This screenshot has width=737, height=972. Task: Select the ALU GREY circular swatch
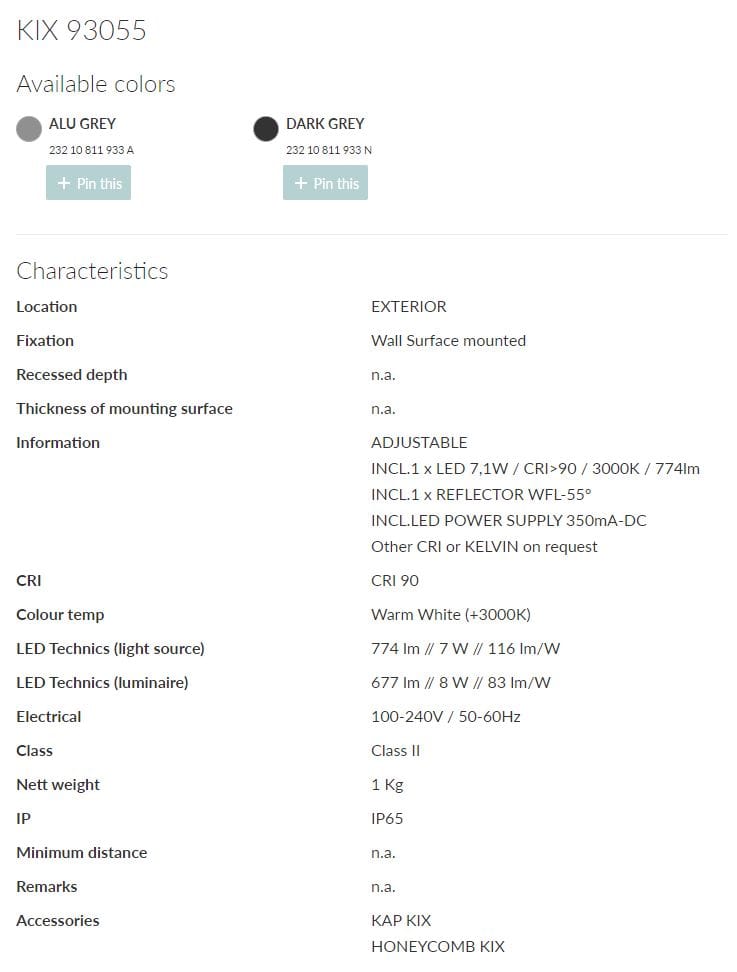[x=28, y=129]
